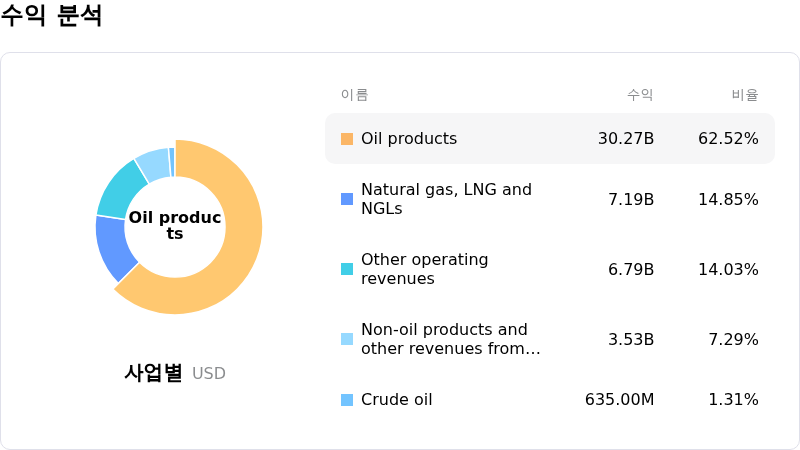Click the donut center label Oil products
The width and height of the screenshot is (800, 450).
(175, 226)
